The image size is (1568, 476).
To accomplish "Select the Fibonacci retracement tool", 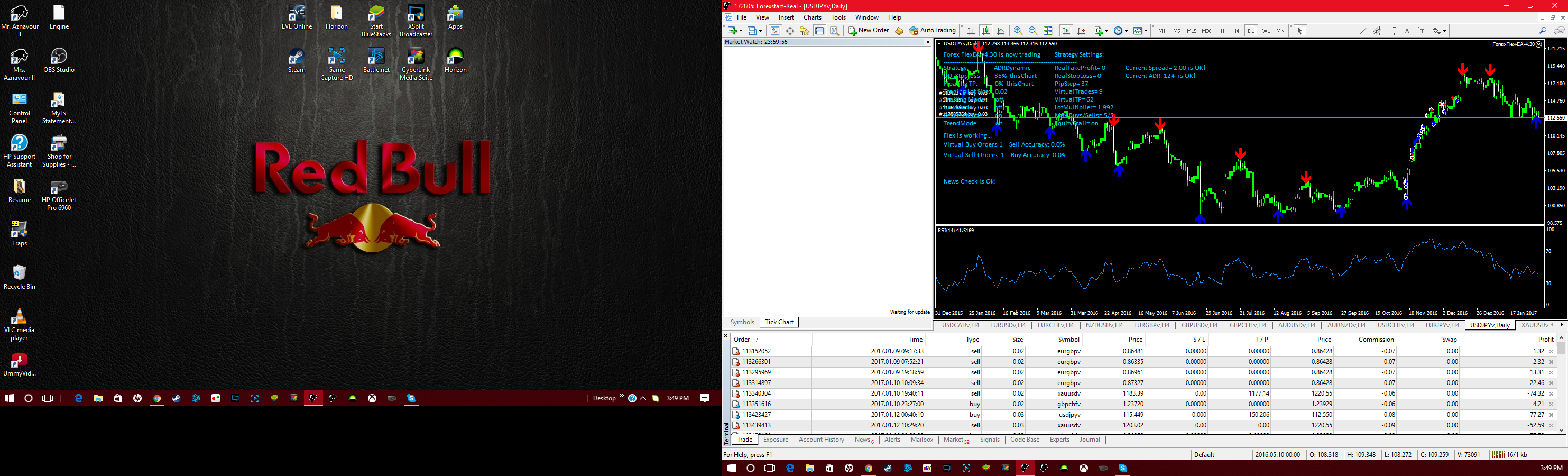I will (1392, 31).
